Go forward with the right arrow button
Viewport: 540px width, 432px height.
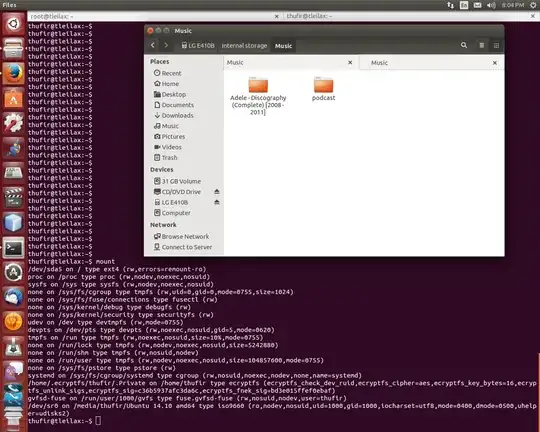tap(166, 45)
